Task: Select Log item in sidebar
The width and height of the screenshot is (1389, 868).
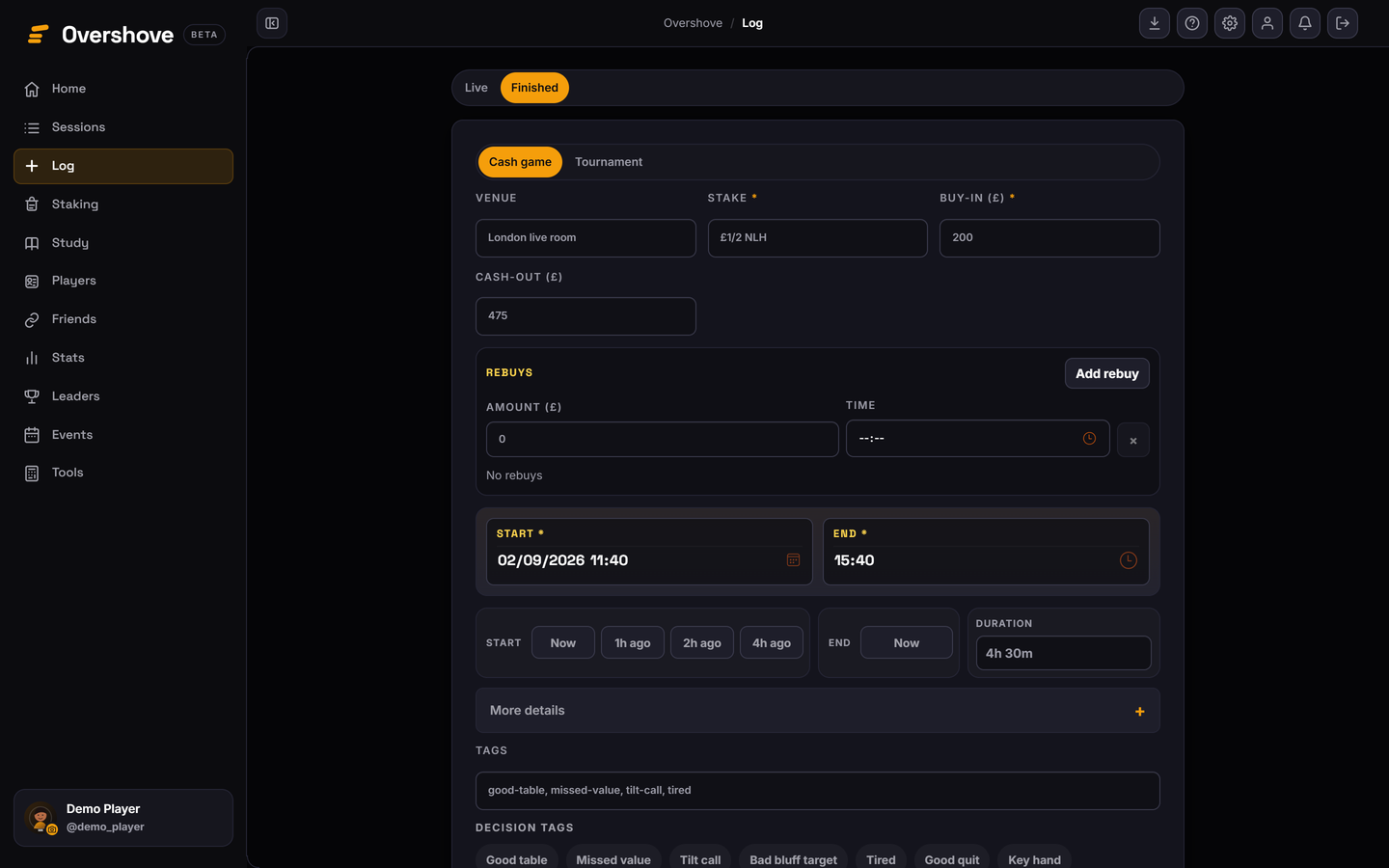Action: pos(123,166)
